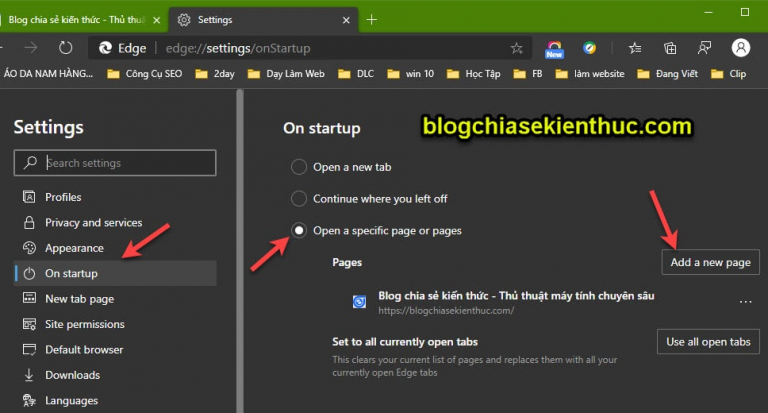Open the three-dot menu for the blog page
This screenshot has height=413, width=768.
[745, 302]
